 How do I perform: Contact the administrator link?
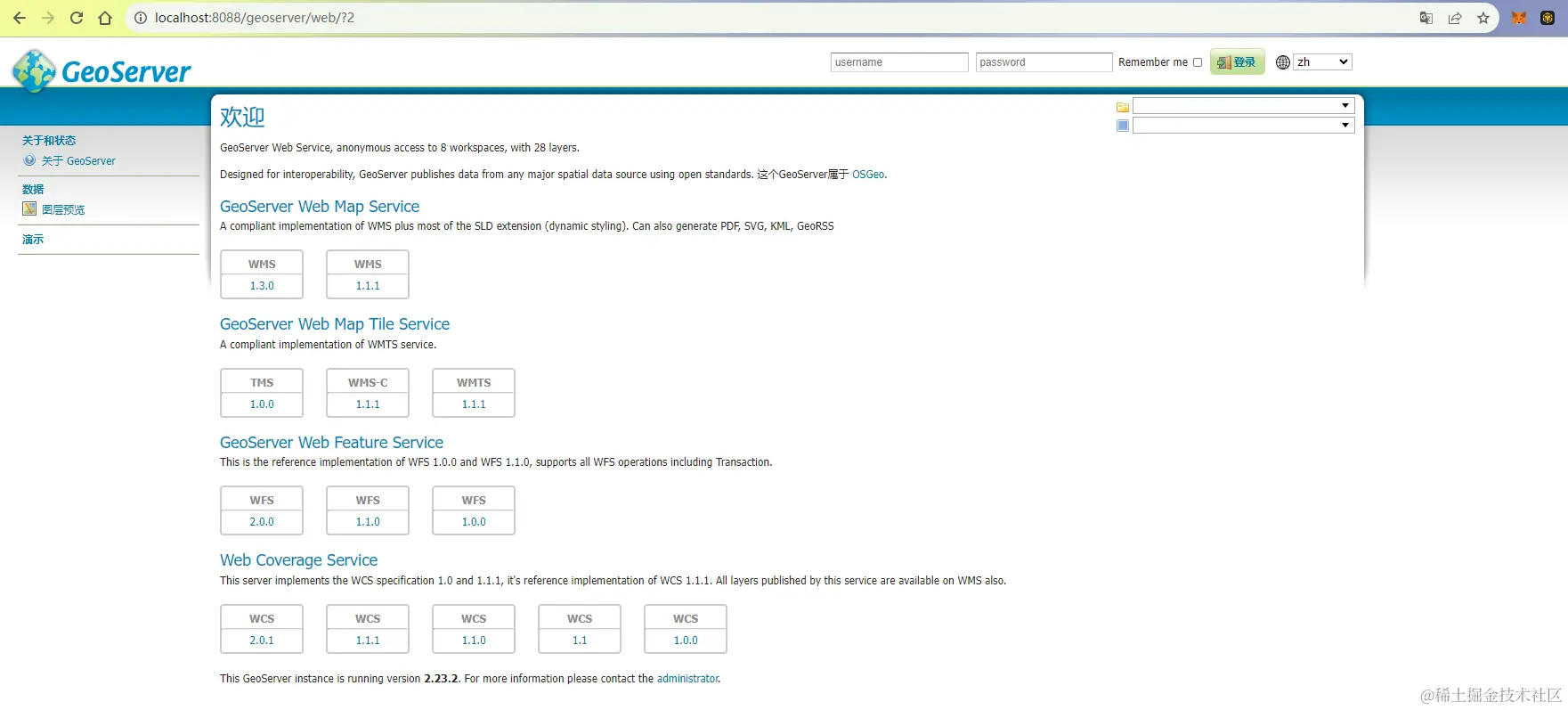[x=687, y=679]
